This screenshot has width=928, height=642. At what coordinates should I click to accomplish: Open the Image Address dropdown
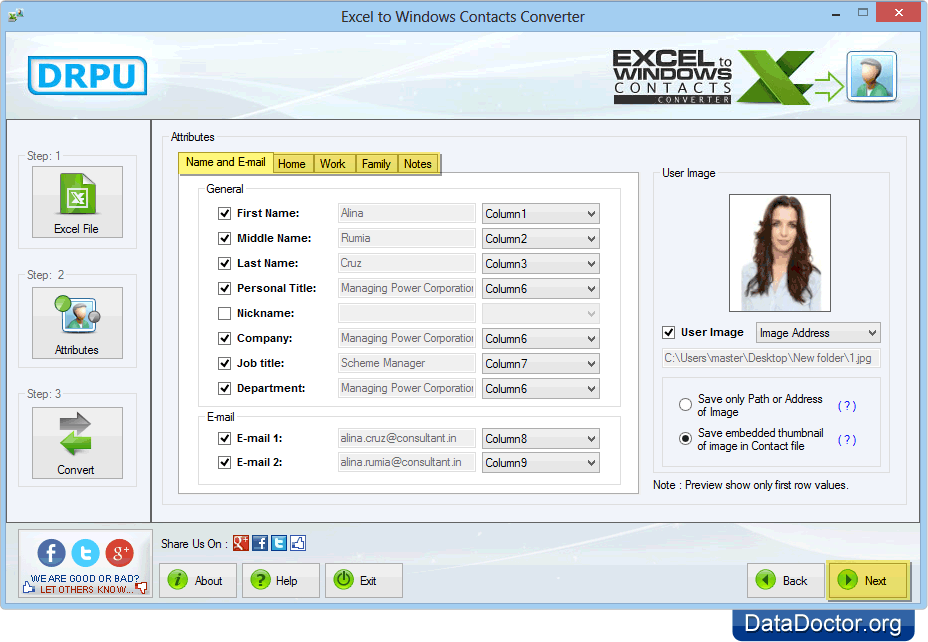[818, 333]
